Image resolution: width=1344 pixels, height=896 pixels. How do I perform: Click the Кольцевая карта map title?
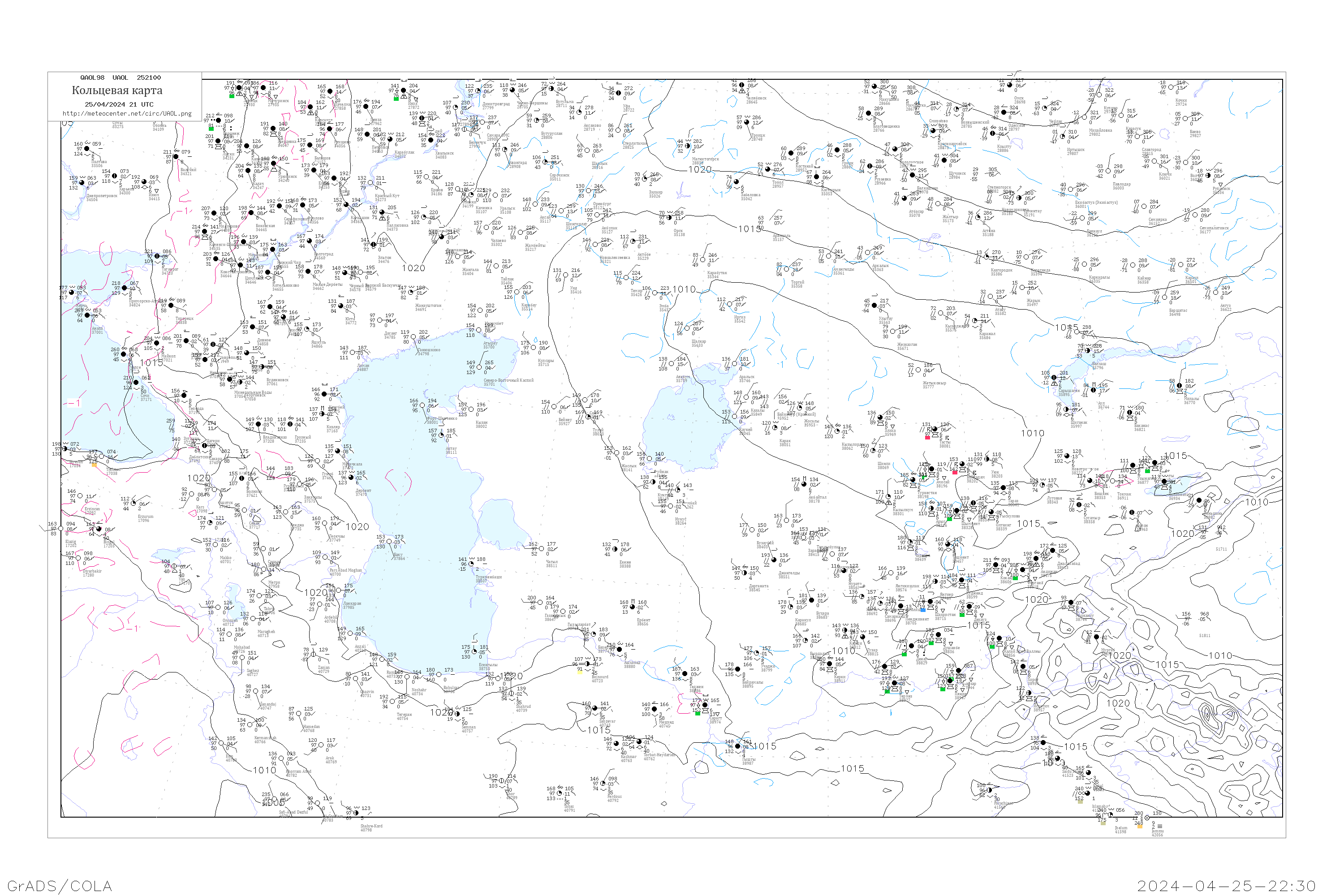(x=117, y=90)
